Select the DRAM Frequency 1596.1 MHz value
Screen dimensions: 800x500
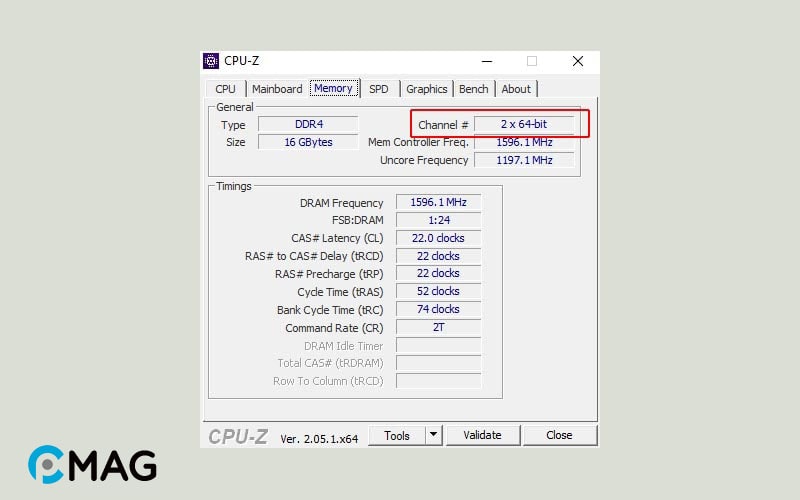coord(438,202)
